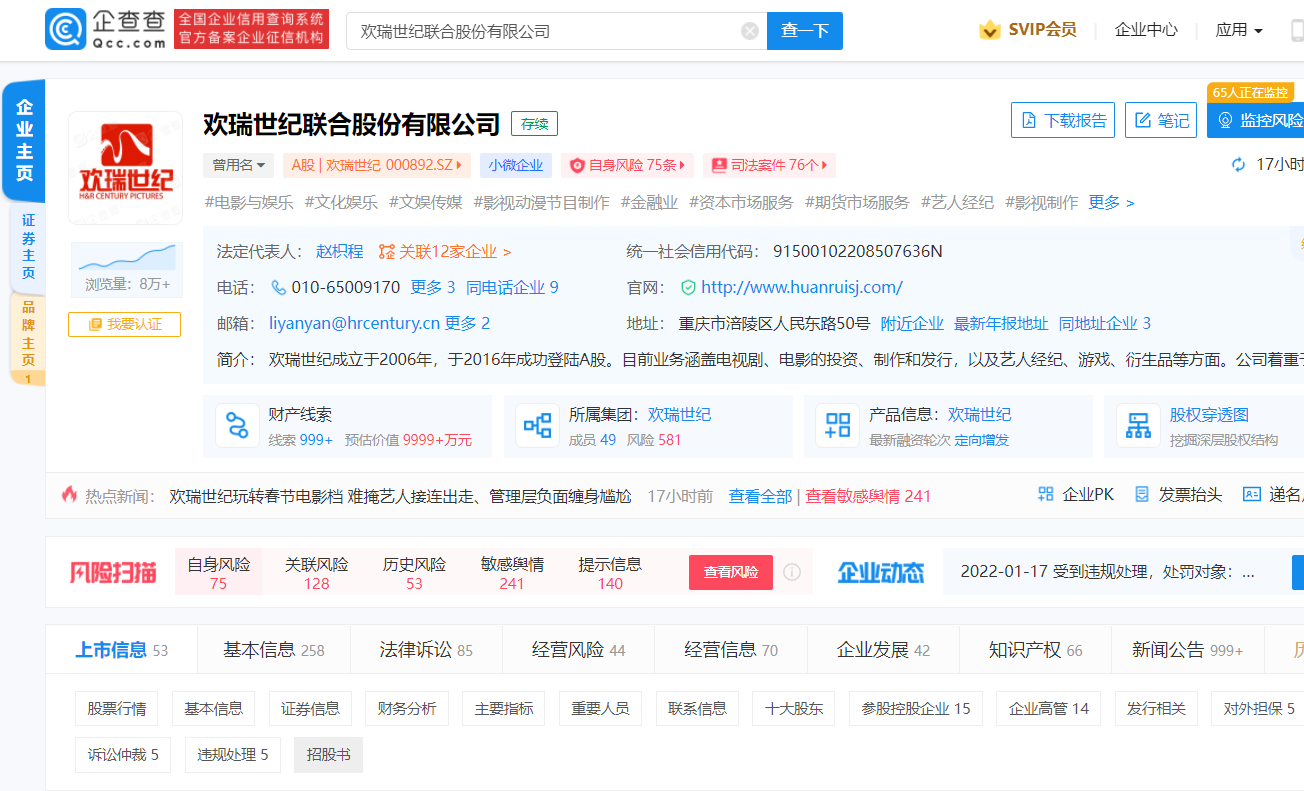Open 笔记 notes button
Screen dimensions: 1304x791
(1161, 120)
